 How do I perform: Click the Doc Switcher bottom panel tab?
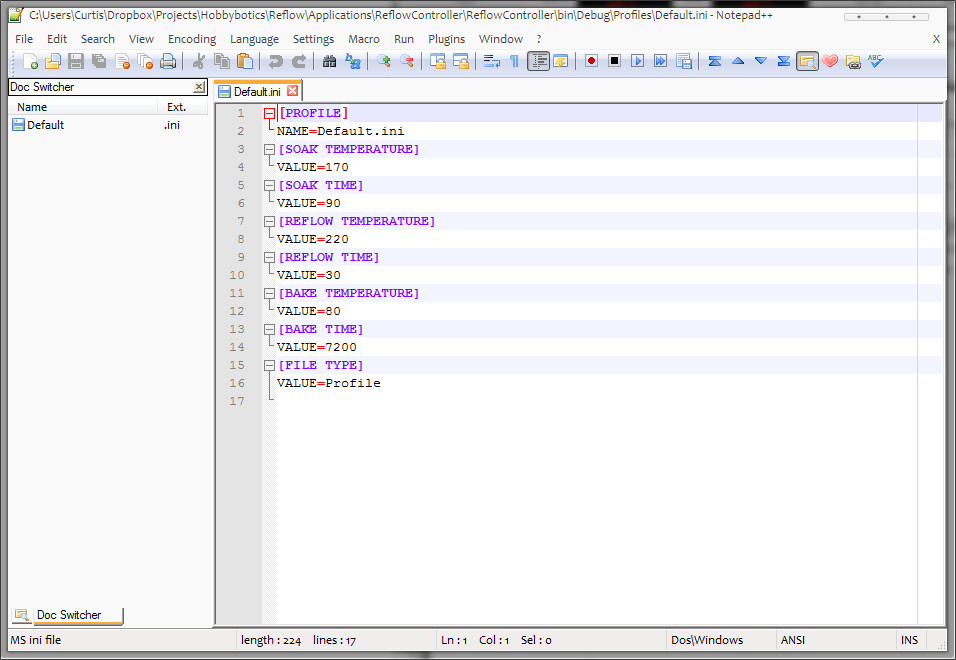click(68, 615)
